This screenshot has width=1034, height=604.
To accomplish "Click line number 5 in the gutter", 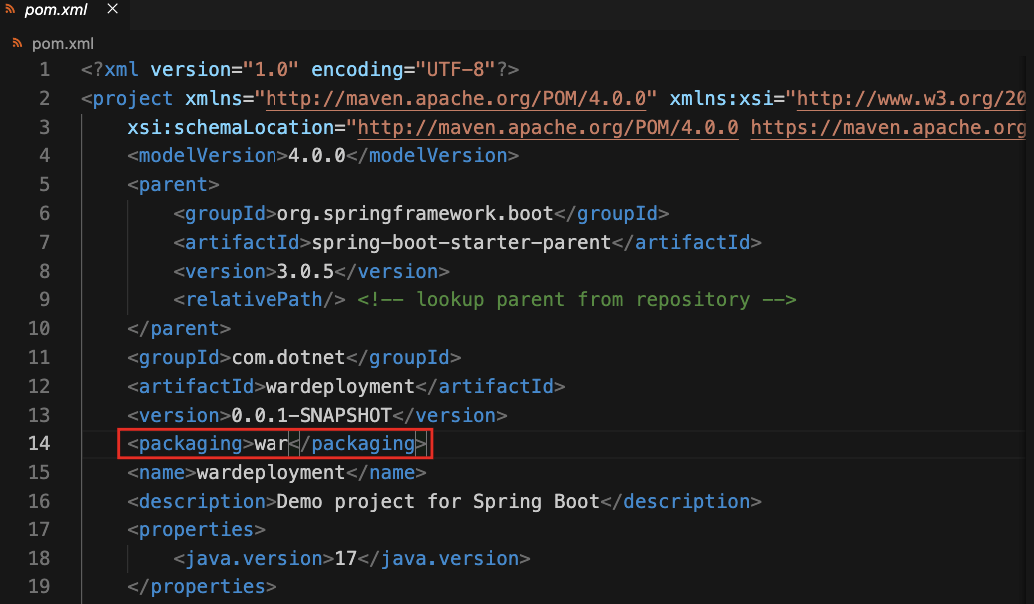I will tap(44, 185).
